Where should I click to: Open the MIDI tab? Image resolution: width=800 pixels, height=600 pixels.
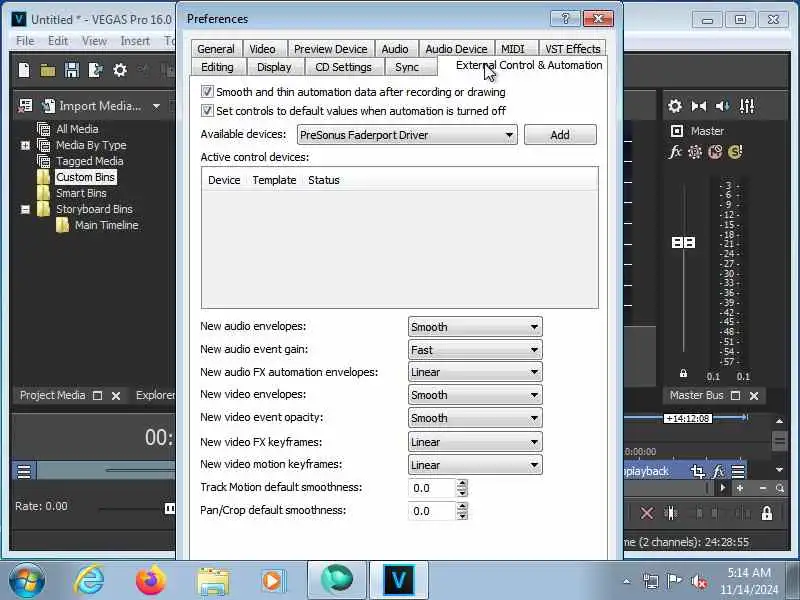[x=513, y=49]
